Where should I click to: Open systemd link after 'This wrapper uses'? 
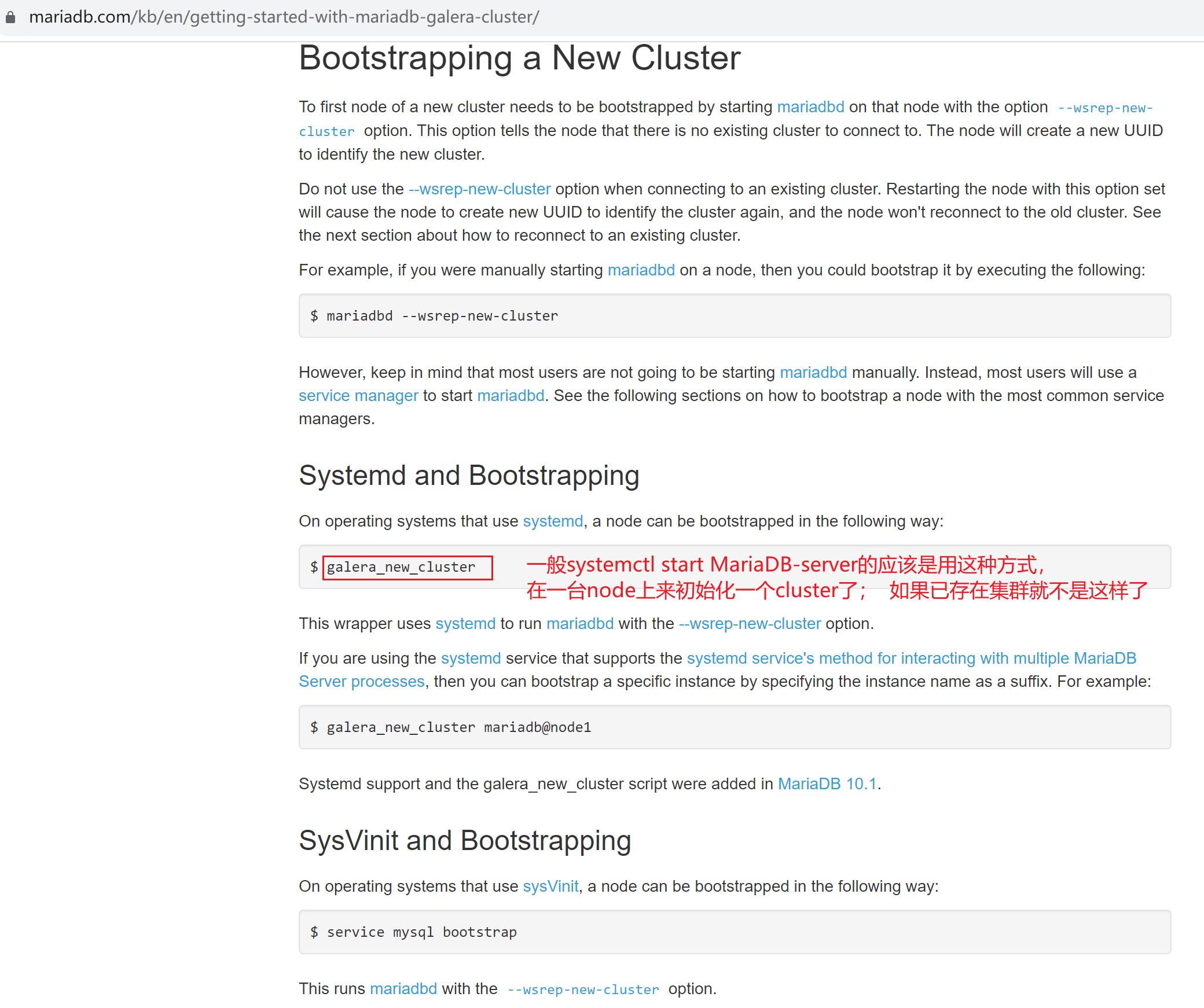465,624
